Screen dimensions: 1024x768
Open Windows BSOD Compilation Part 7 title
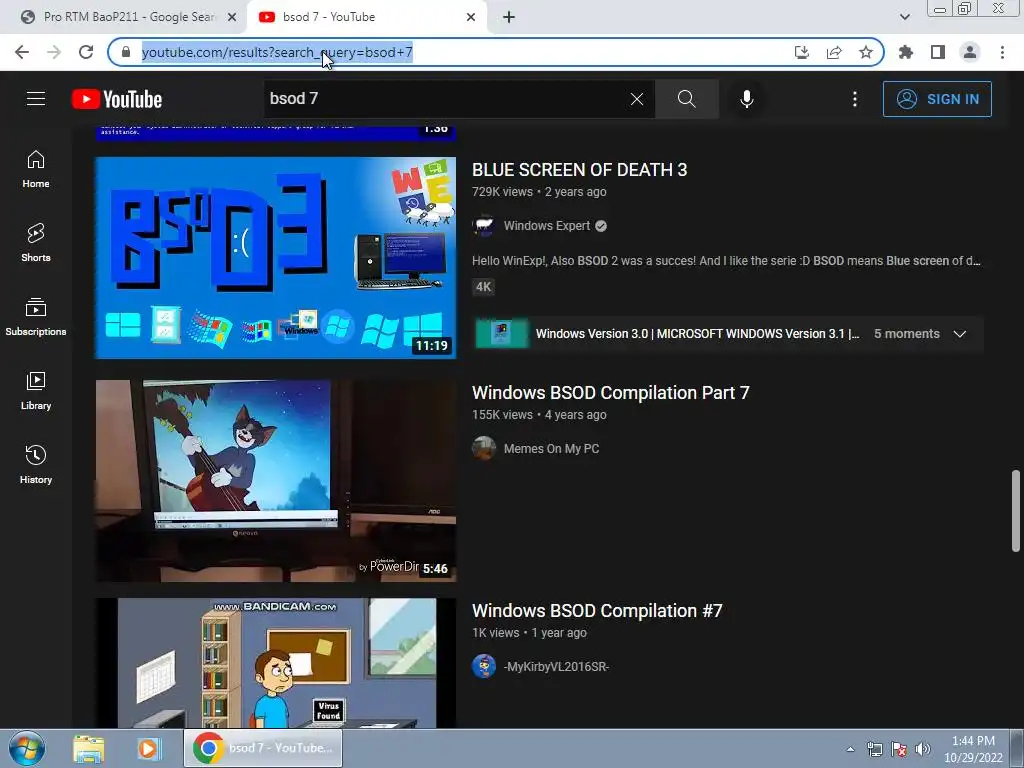(611, 392)
